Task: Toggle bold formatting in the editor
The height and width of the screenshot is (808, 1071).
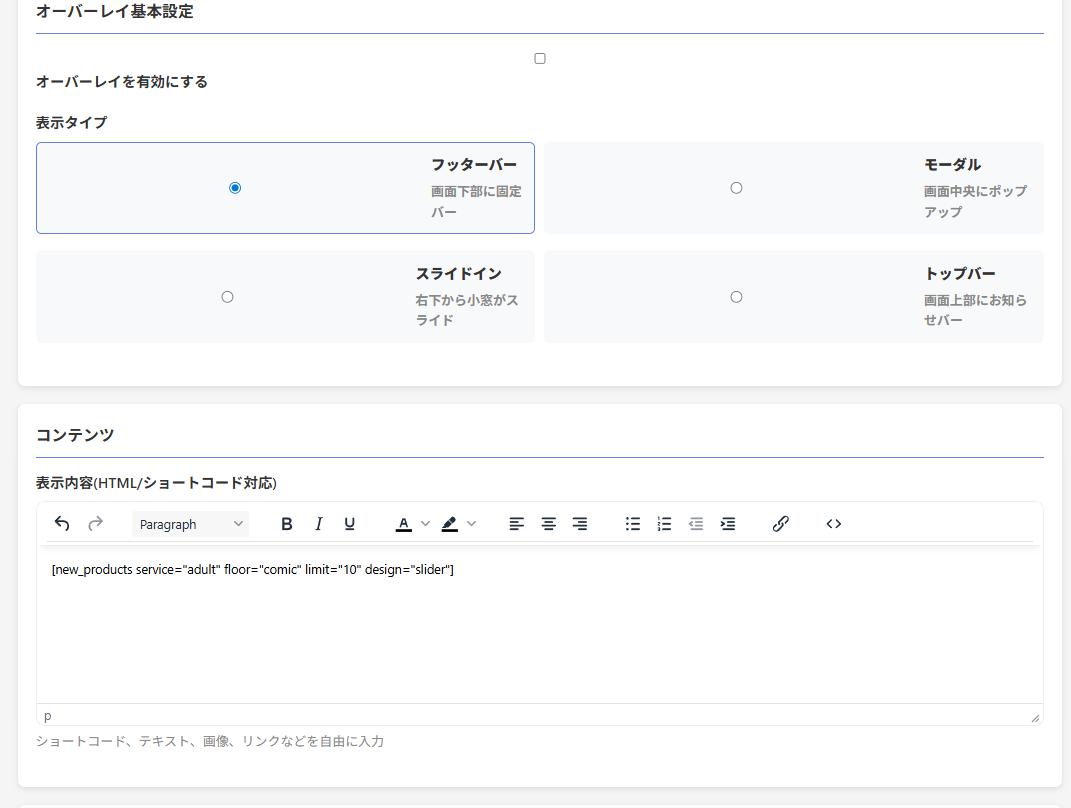Action: (287, 524)
